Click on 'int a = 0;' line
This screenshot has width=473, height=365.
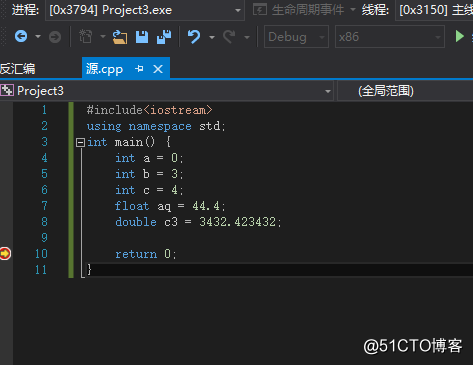click(149, 158)
